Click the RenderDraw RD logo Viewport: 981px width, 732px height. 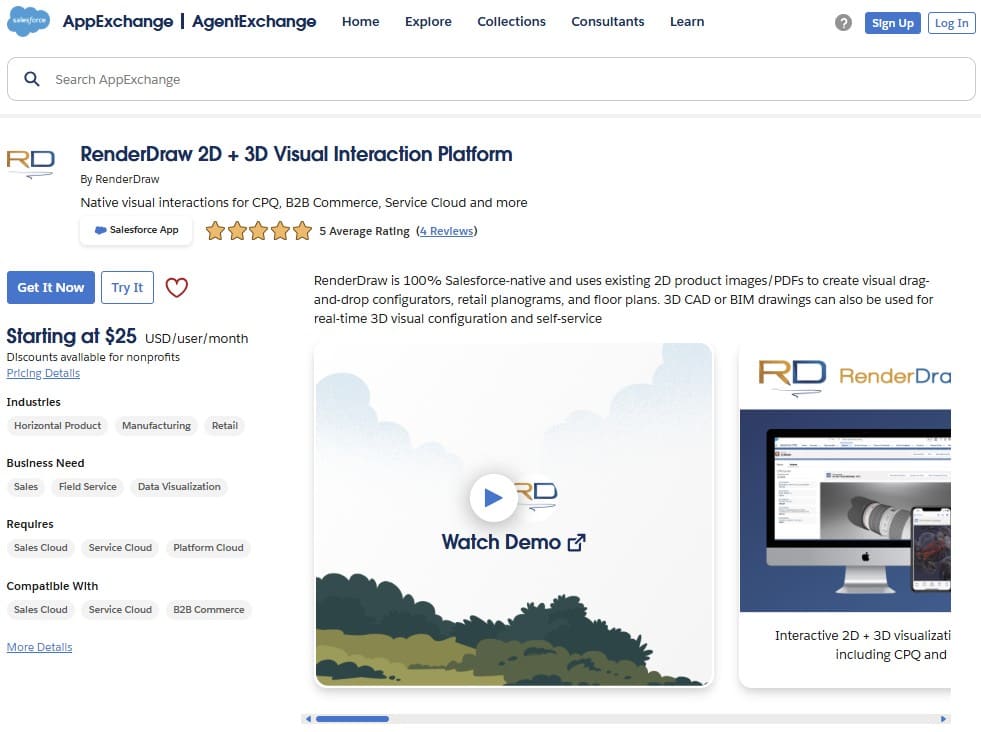click(x=31, y=163)
